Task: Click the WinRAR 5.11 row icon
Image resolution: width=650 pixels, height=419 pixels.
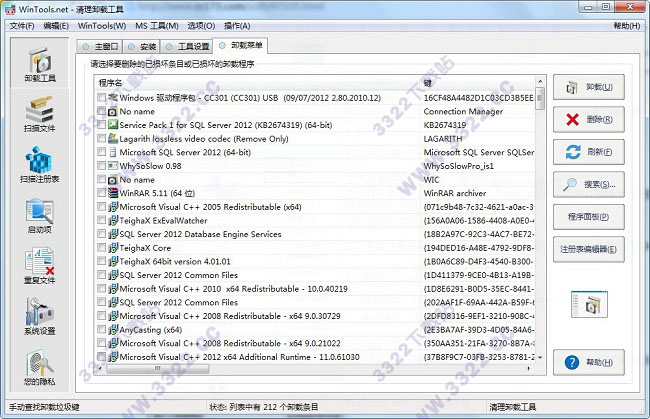Action: tap(113, 193)
